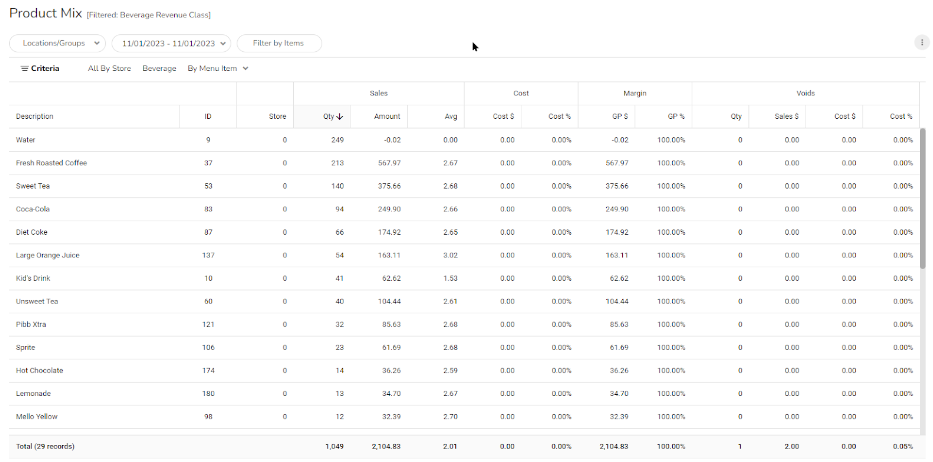Image resolution: width=933 pixels, height=462 pixels.
Task: Expand the By Menu Item dropdown
Action: tap(217, 69)
